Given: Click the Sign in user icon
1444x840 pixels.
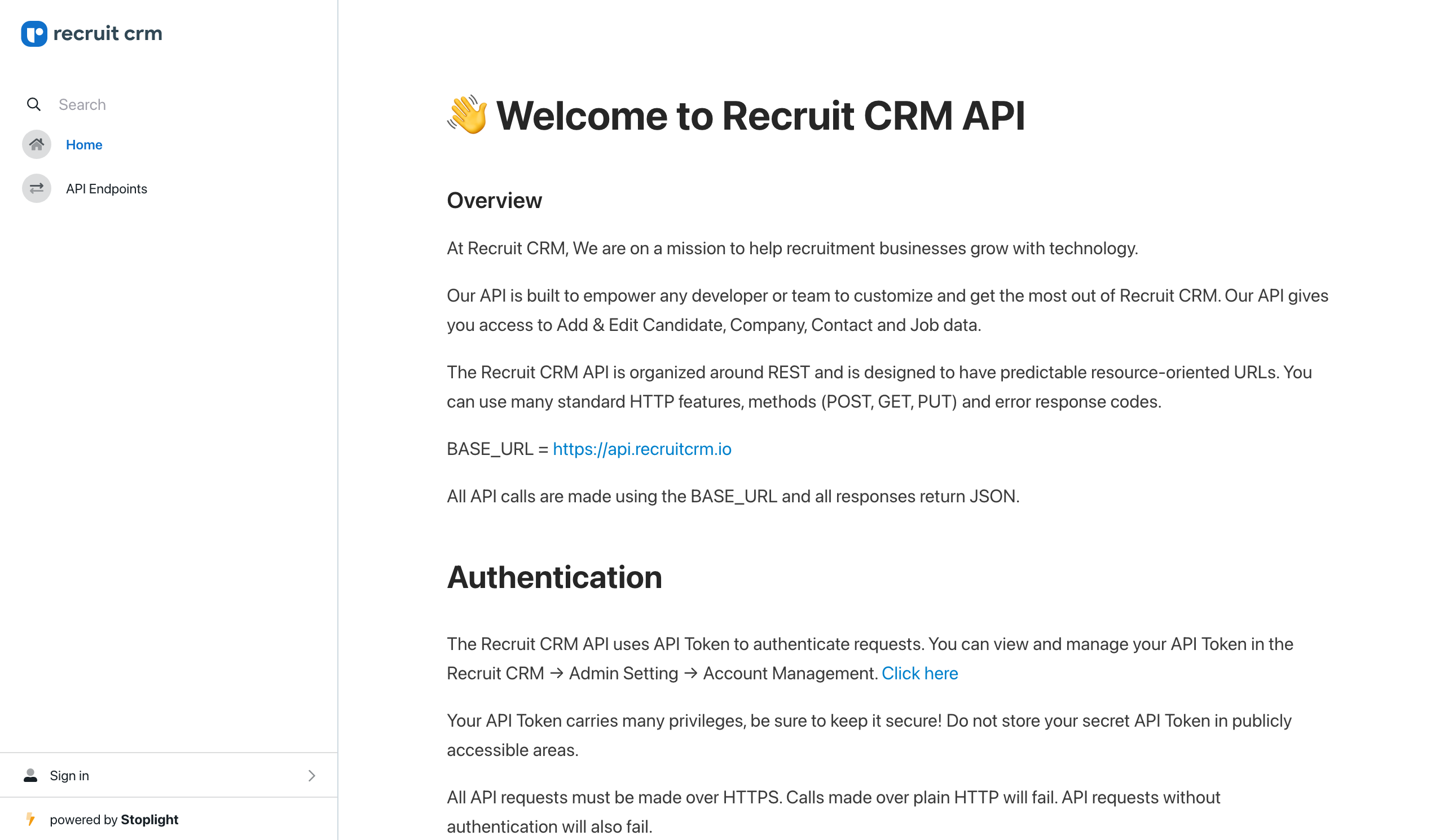Looking at the screenshot, I should pos(30,775).
